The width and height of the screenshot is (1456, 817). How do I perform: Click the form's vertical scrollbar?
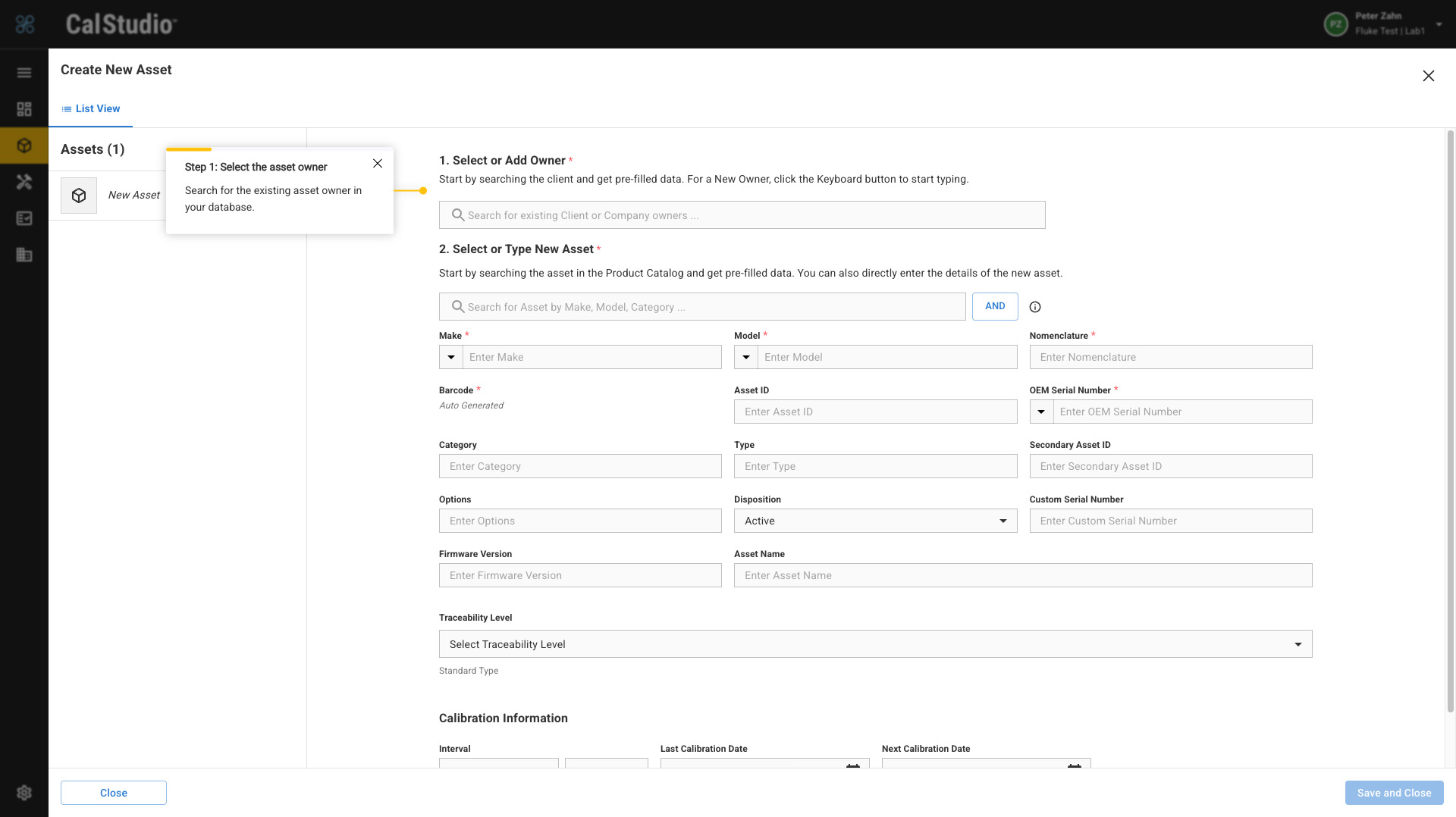[x=1450, y=421]
